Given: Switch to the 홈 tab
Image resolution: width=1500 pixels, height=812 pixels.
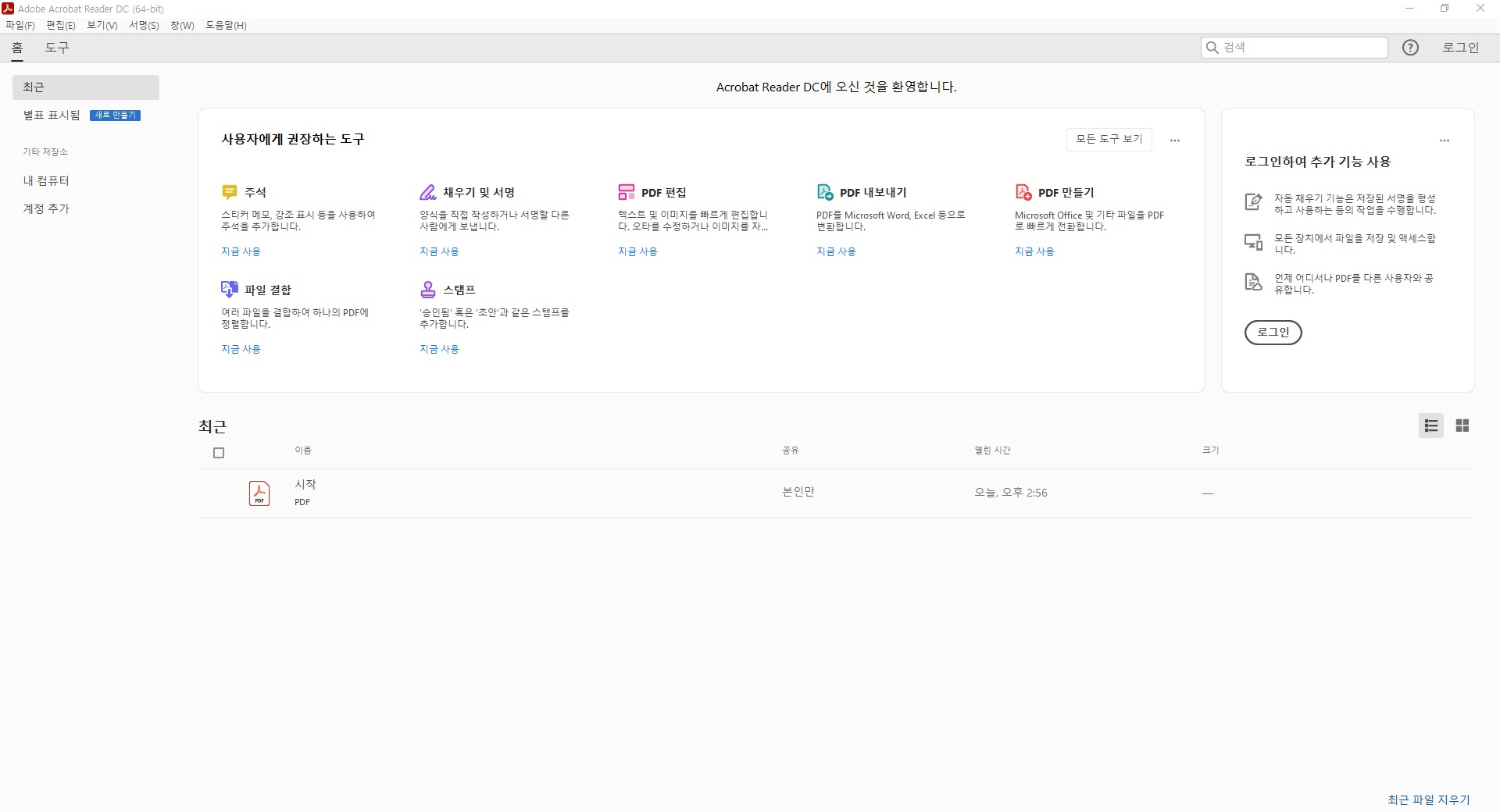Looking at the screenshot, I should pyautogui.click(x=17, y=48).
